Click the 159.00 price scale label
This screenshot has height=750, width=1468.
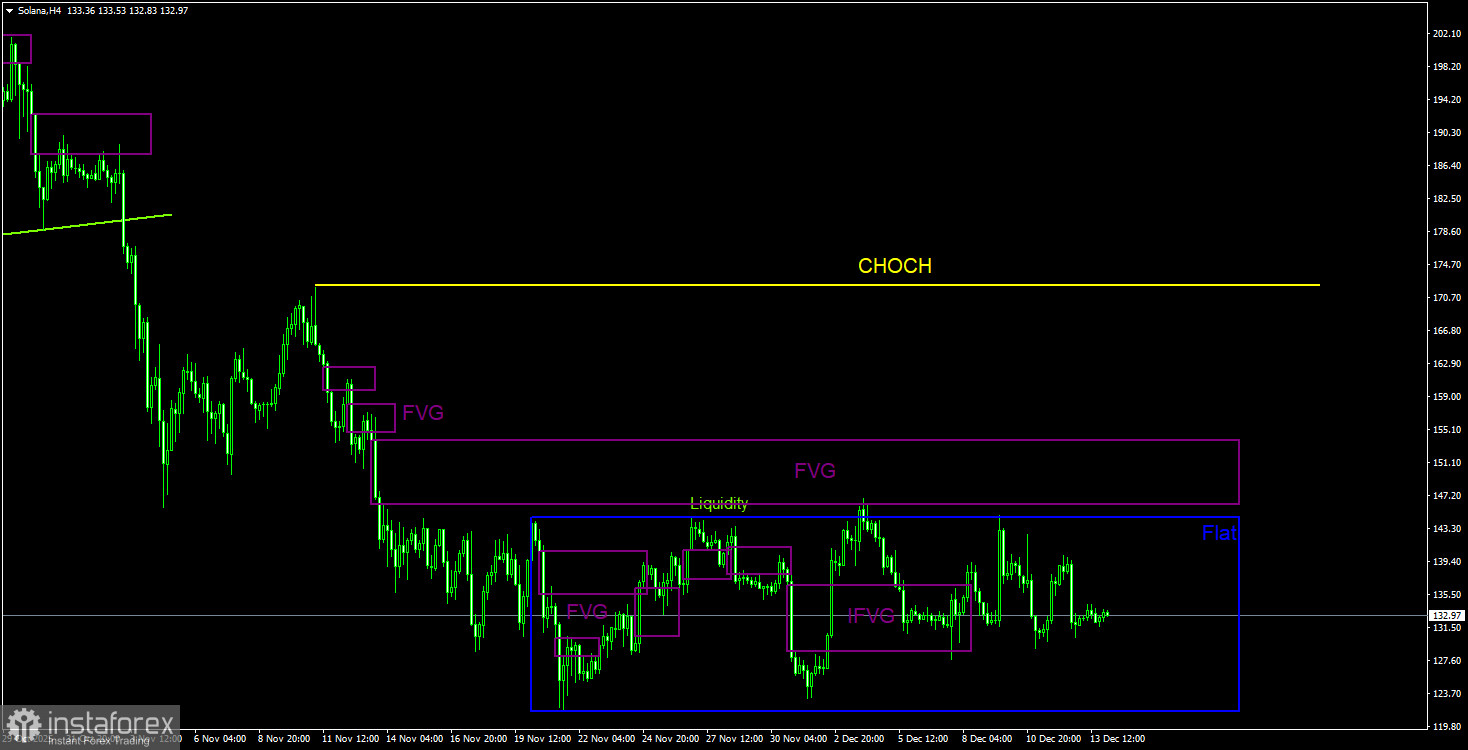[x=1445, y=397]
